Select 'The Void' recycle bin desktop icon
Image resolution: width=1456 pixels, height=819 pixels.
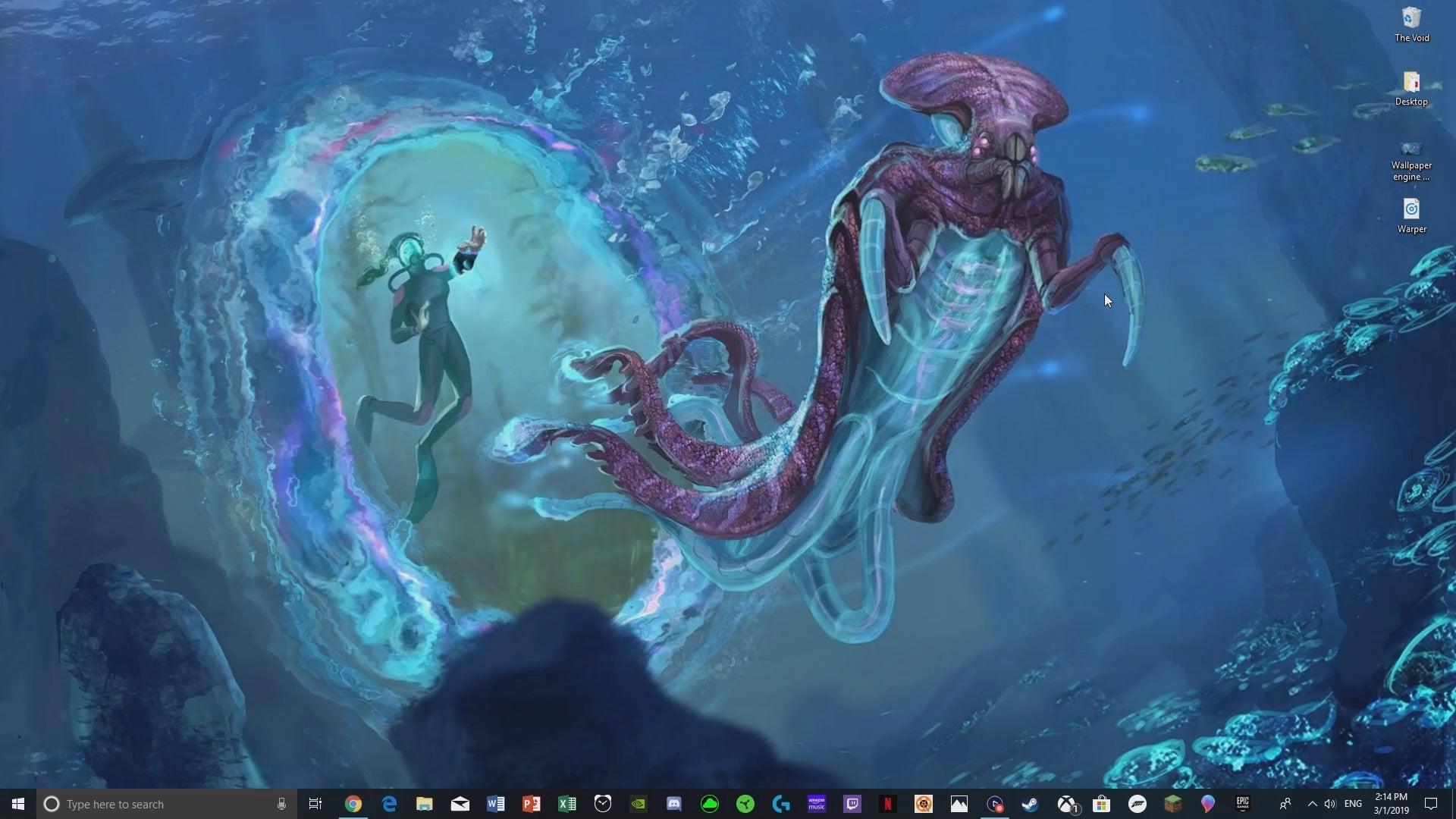coord(1411,24)
